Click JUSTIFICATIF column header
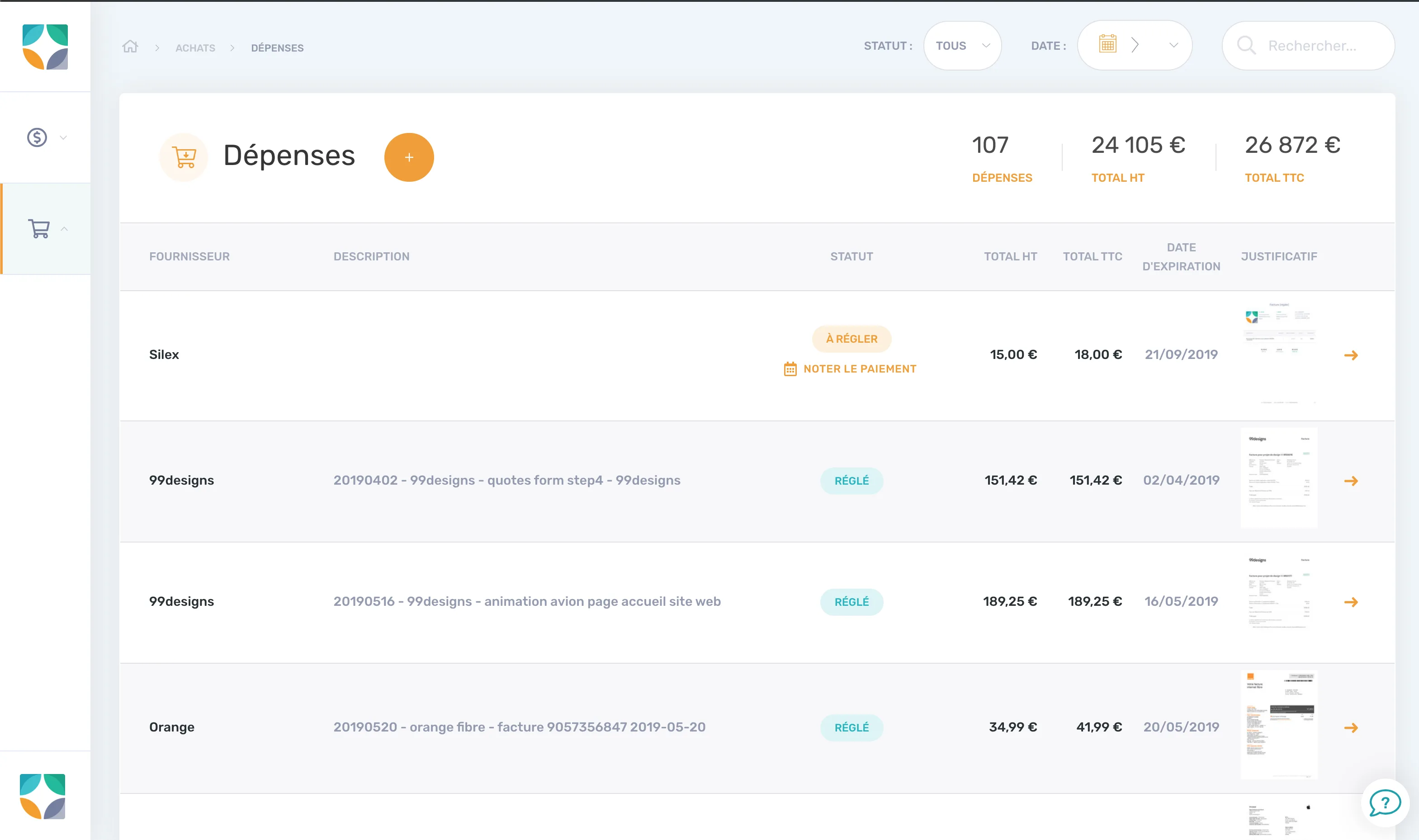 pos(1279,256)
